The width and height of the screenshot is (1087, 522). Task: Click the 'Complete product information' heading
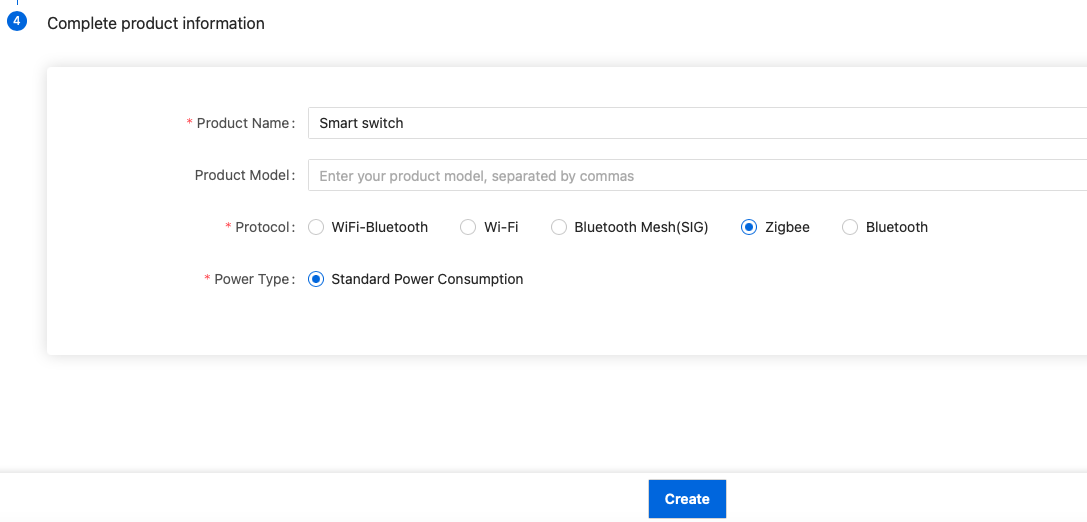[156, 24]
